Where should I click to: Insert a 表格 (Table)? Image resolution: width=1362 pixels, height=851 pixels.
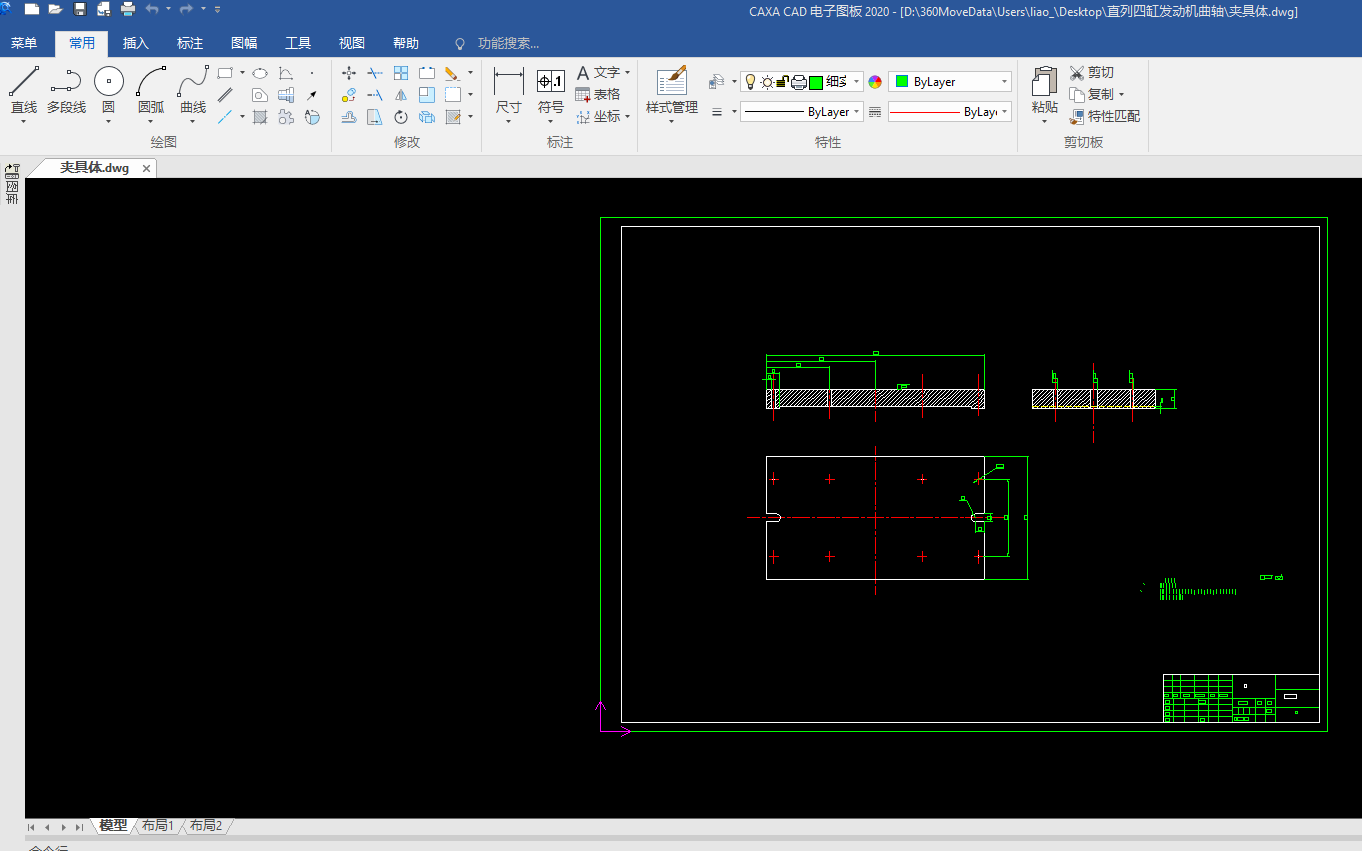point(598,95)
